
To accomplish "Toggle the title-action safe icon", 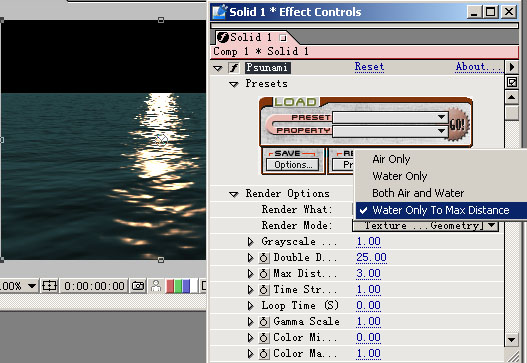I will (49, 286).
